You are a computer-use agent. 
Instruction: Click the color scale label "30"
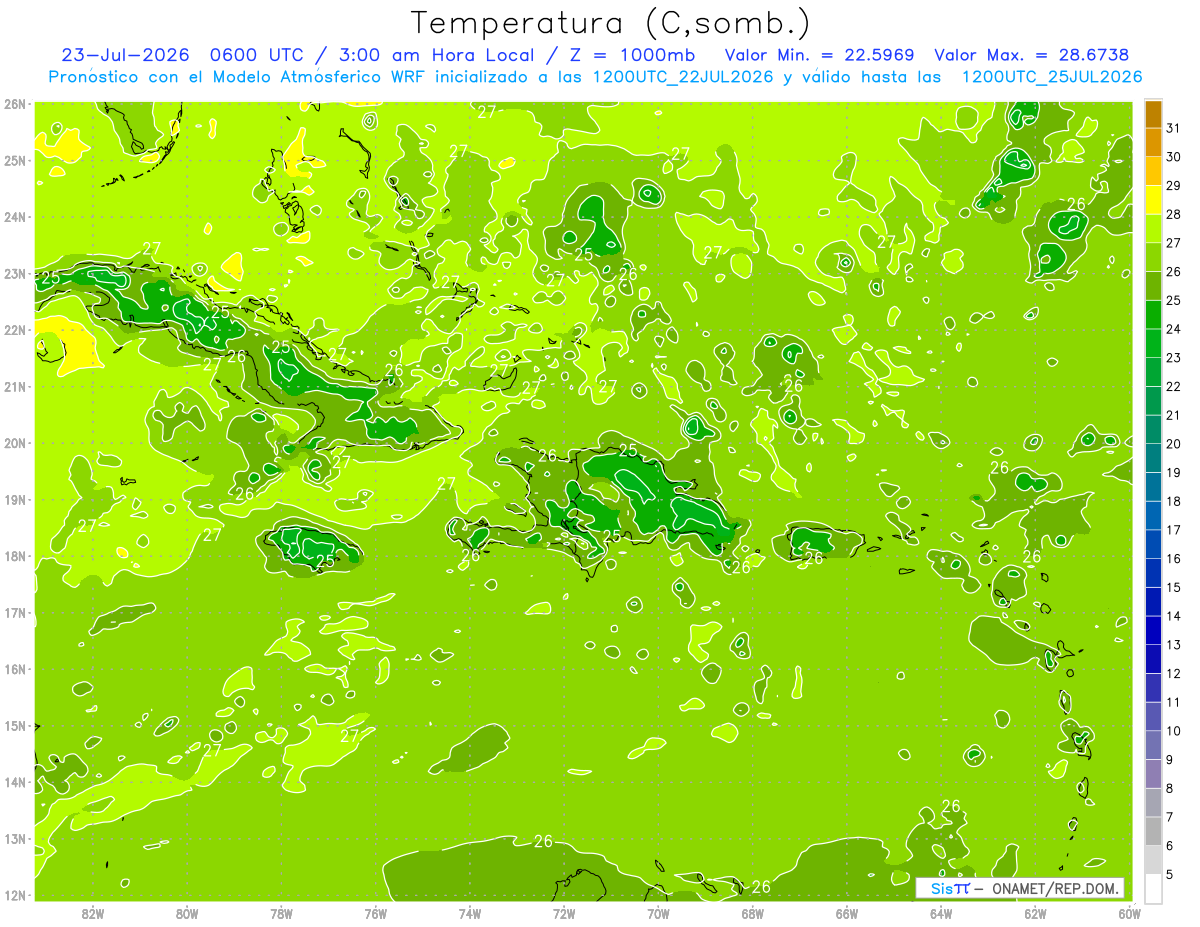1174,157
